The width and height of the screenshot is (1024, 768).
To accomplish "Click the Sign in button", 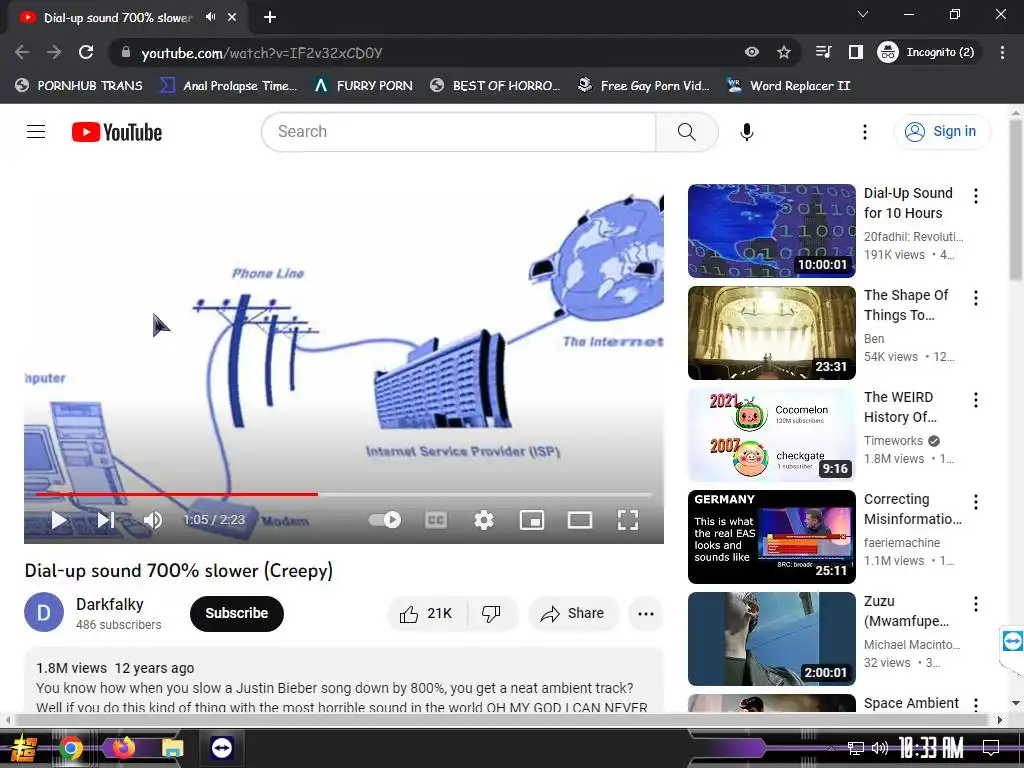I will pyautogui.click(x=941, y=131).
